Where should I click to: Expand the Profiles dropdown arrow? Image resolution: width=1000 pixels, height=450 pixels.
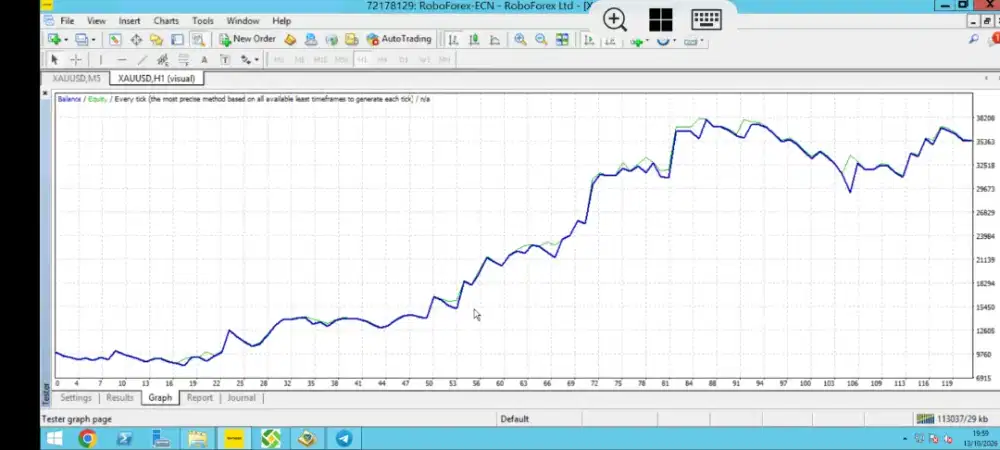(93, 40)
